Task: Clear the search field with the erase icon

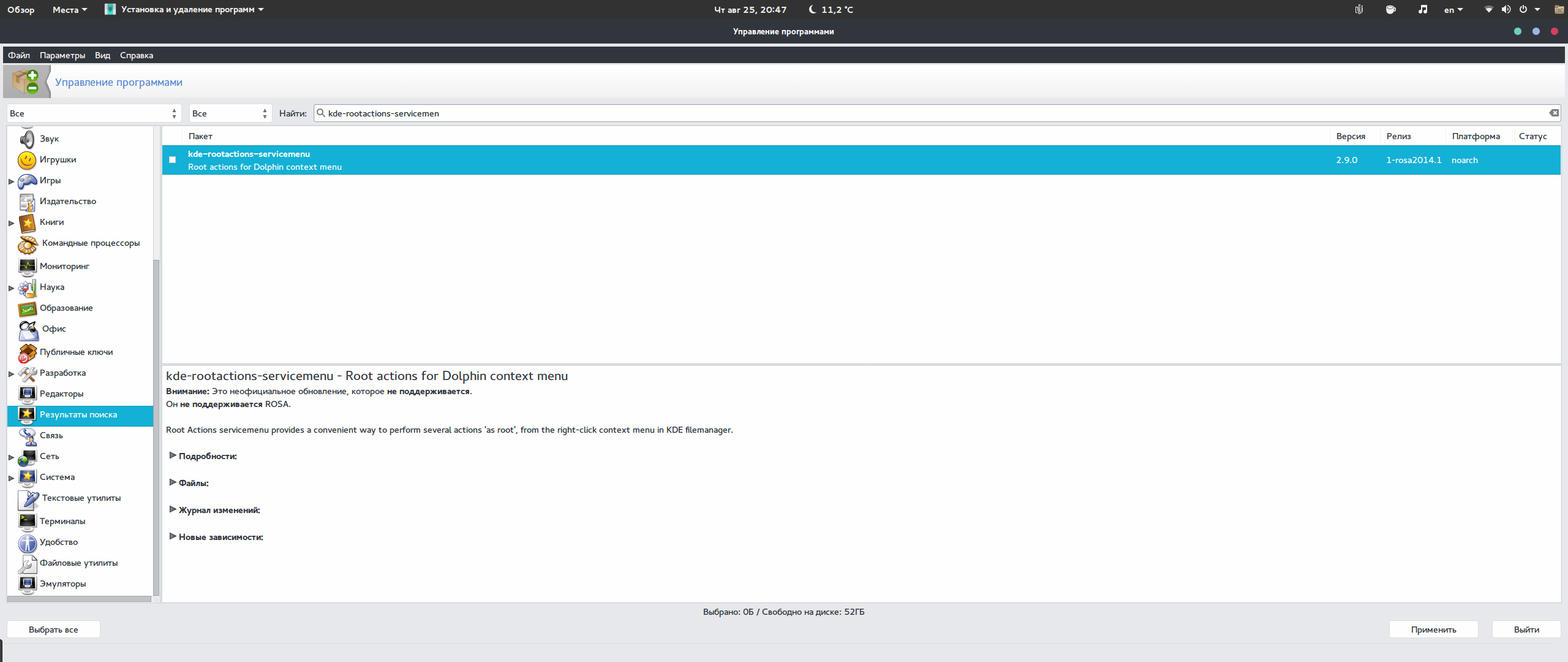Action: (x=1553, y=113)
